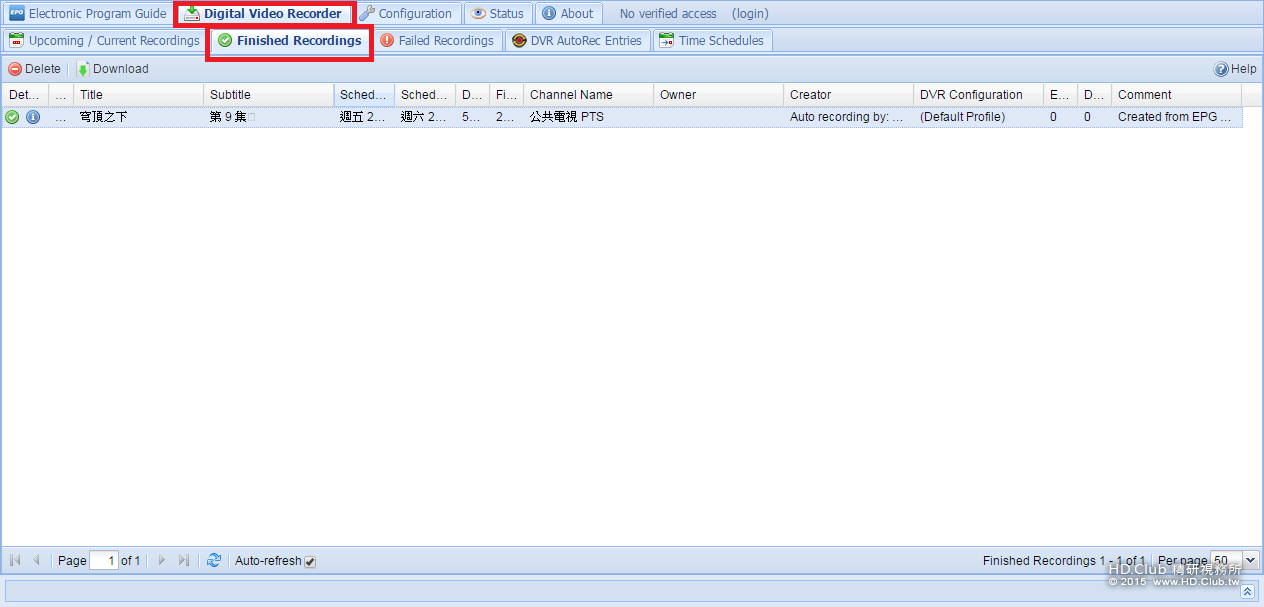Sort by Channel Name column header
1264x607 pixels.
tap(588, 95)
